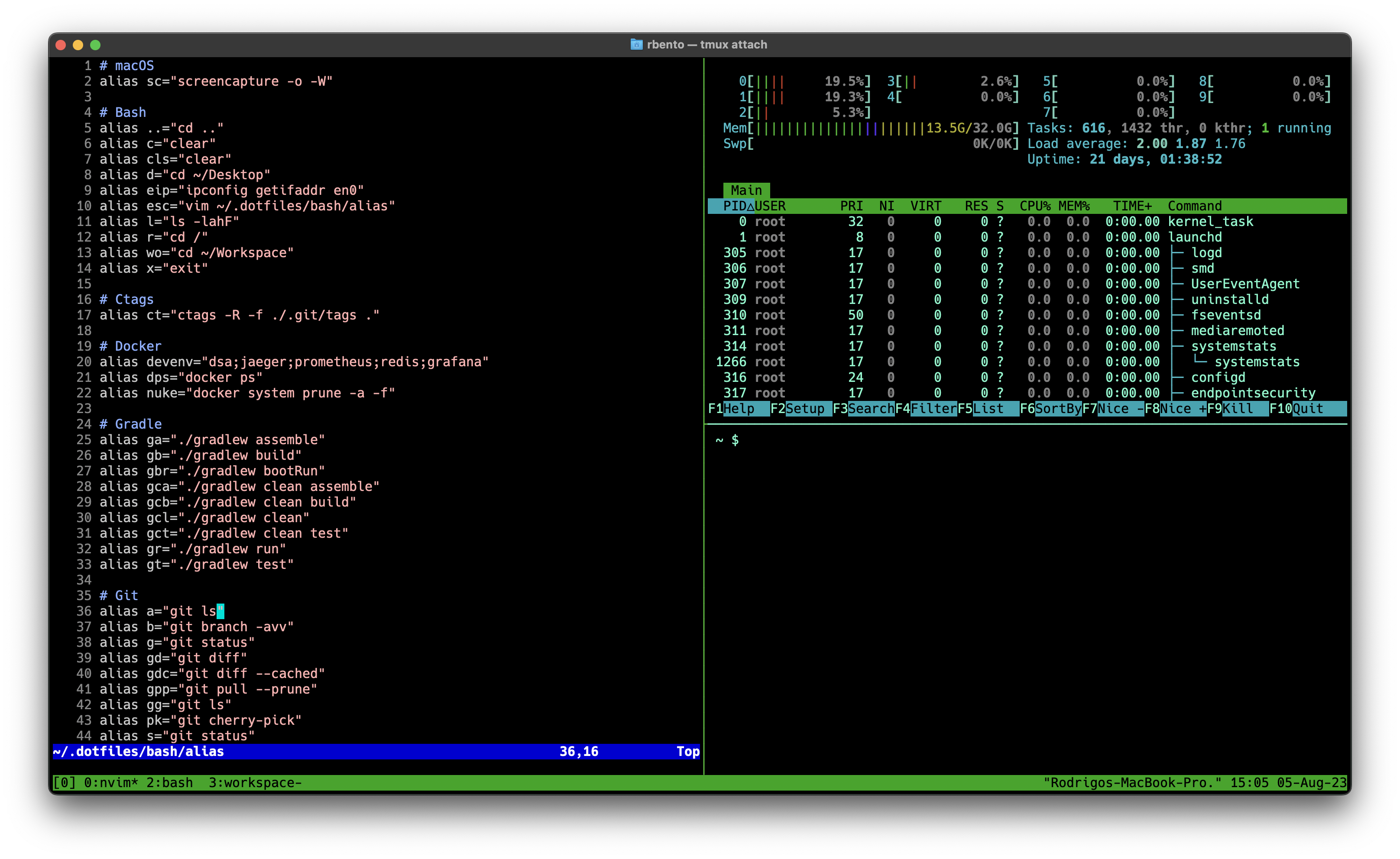Click F8 Nice + in htop footer
The width and height of the screenshot is (1400, 859).
(1176, 408)
